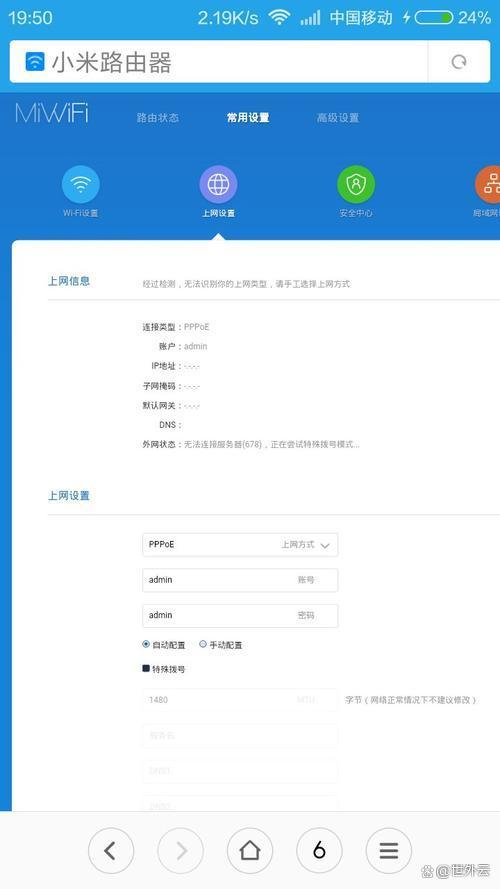The height and width of the screenshot is (889, 500).
Task: Open the browser hamburger menu
Action: click(x=388, y=850)
